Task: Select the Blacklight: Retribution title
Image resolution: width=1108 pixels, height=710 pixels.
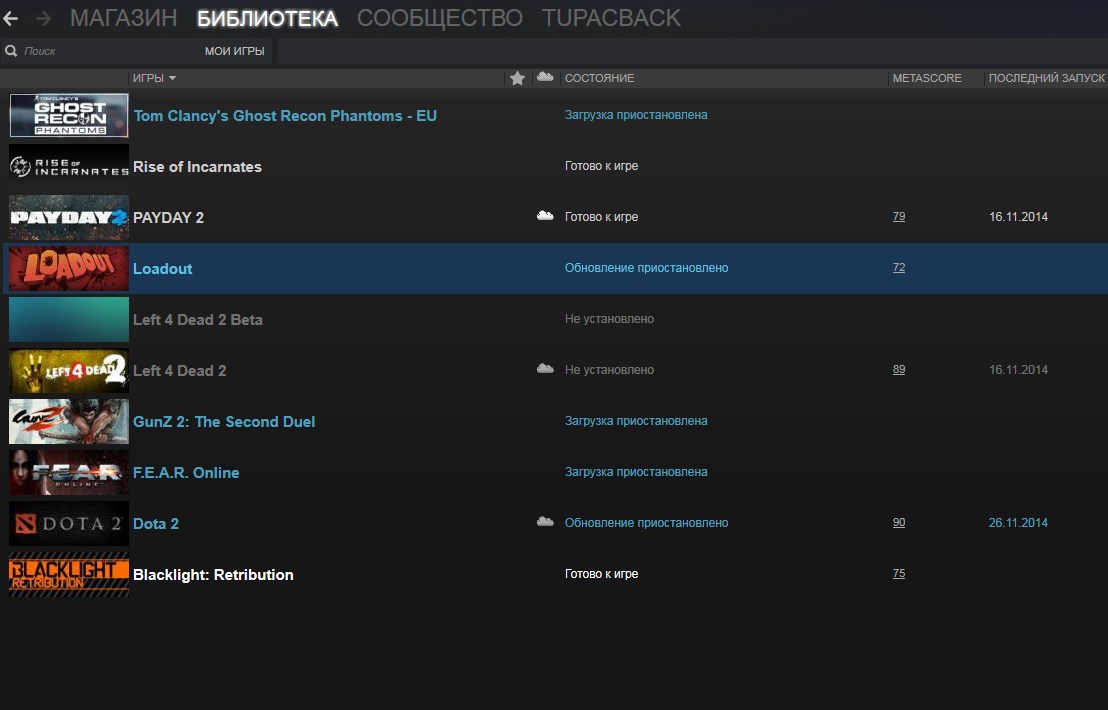Action: pos(213,574)
